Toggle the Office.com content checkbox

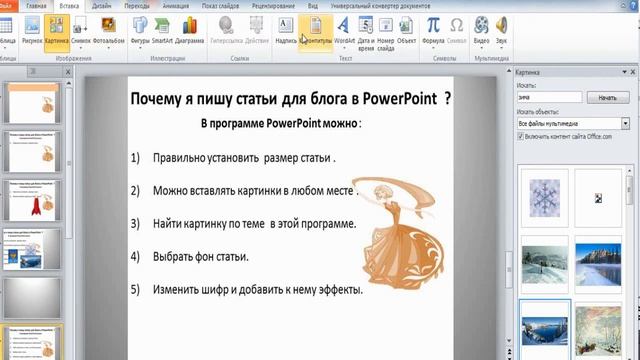click(520, 136)
